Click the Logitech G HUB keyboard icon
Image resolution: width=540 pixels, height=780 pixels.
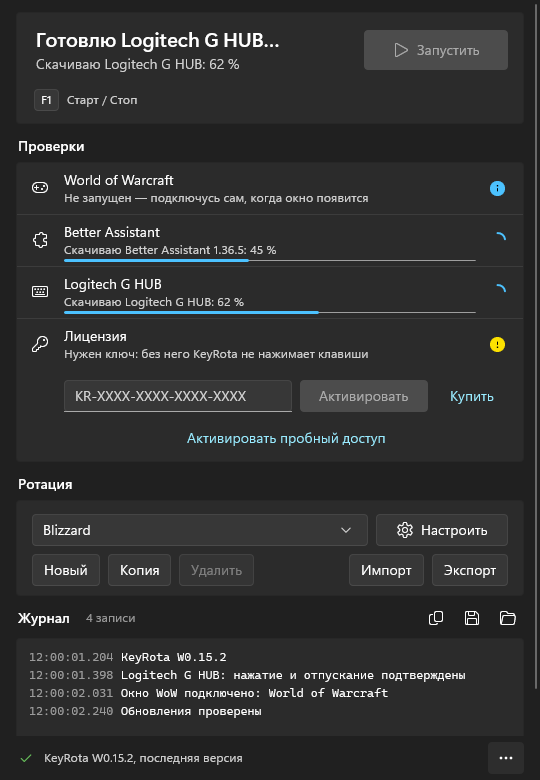[x=40, y=292]
